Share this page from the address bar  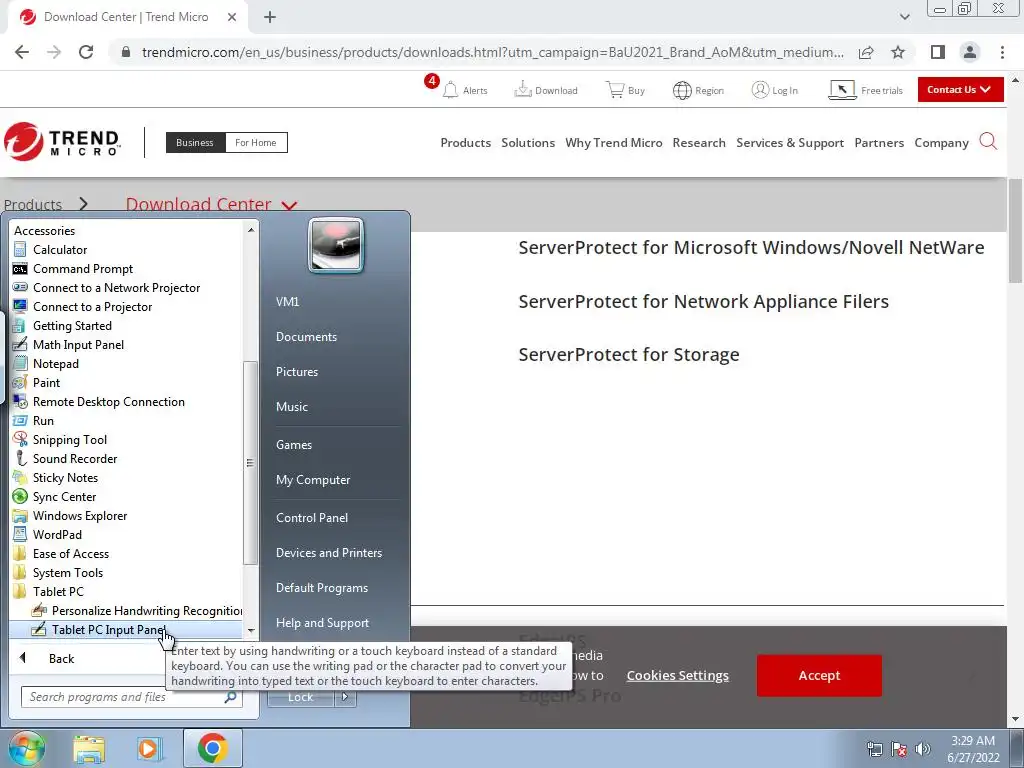point(866,52)
